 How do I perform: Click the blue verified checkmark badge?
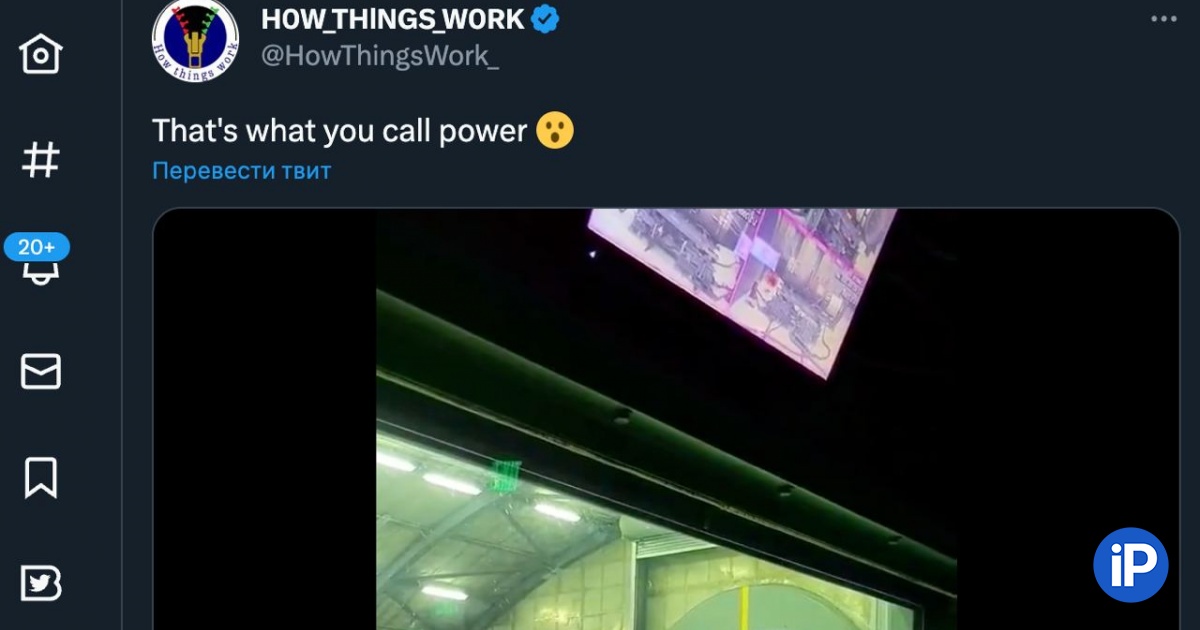pos(545,19)
